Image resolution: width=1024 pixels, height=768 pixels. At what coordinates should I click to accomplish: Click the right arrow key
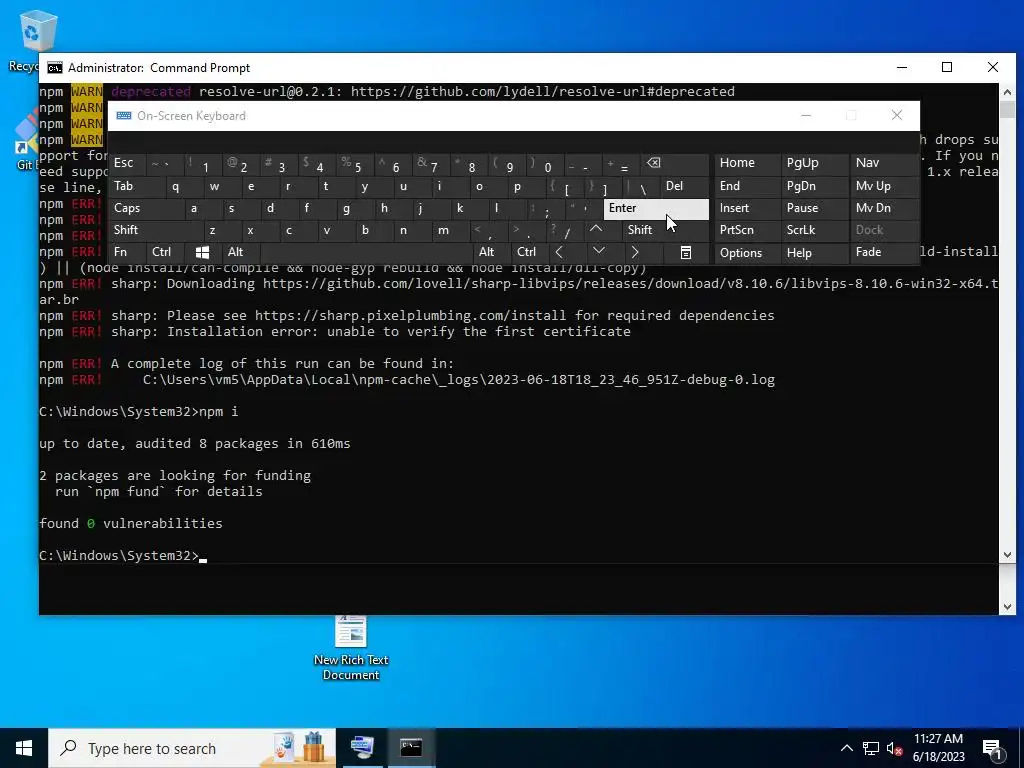pyautogui.click(x=634, y=252)
